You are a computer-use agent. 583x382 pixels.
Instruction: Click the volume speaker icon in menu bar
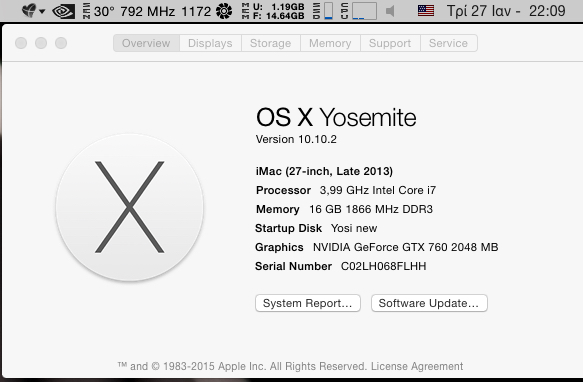390,11
